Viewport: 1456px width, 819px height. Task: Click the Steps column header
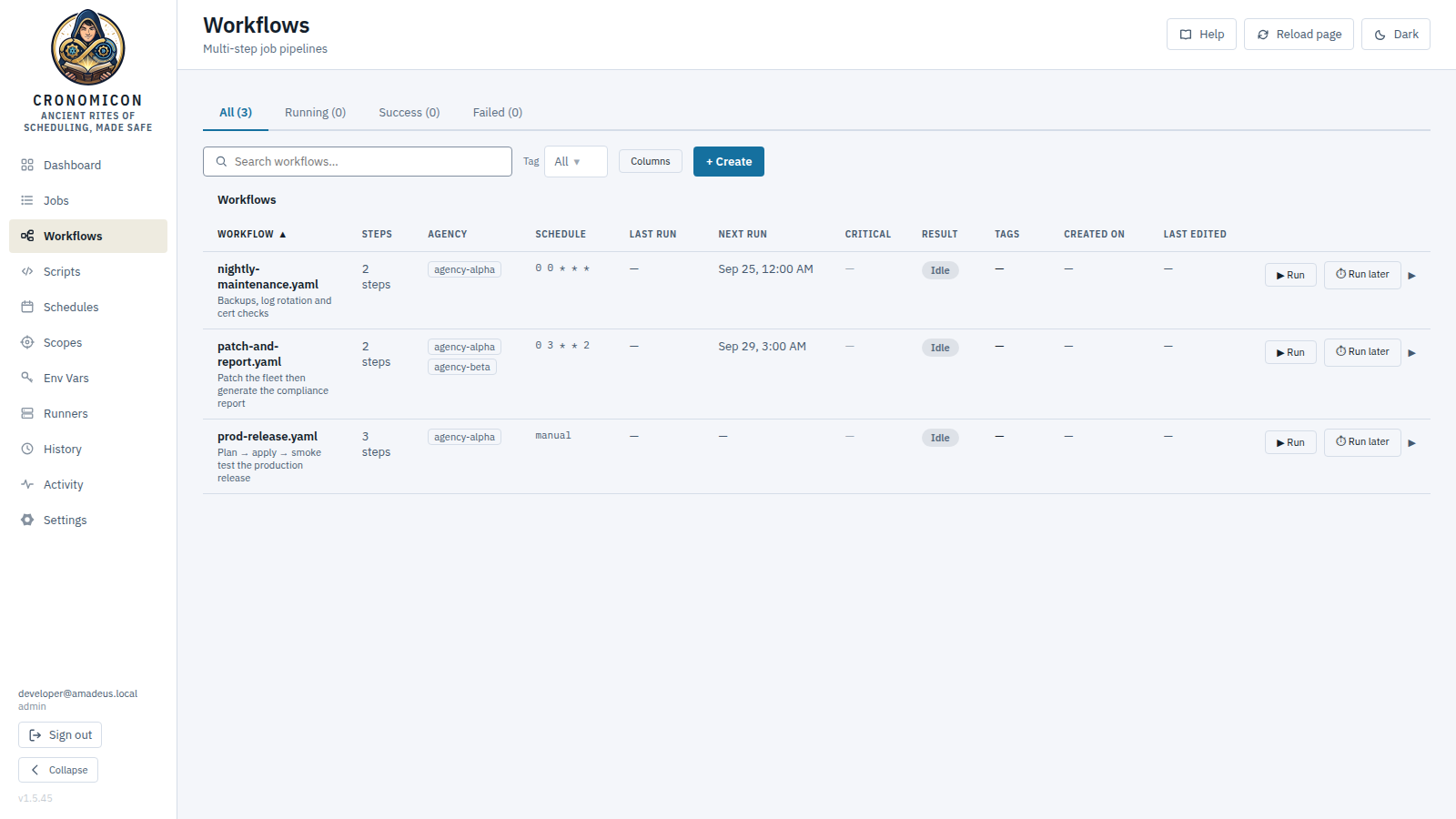point(377,234)
